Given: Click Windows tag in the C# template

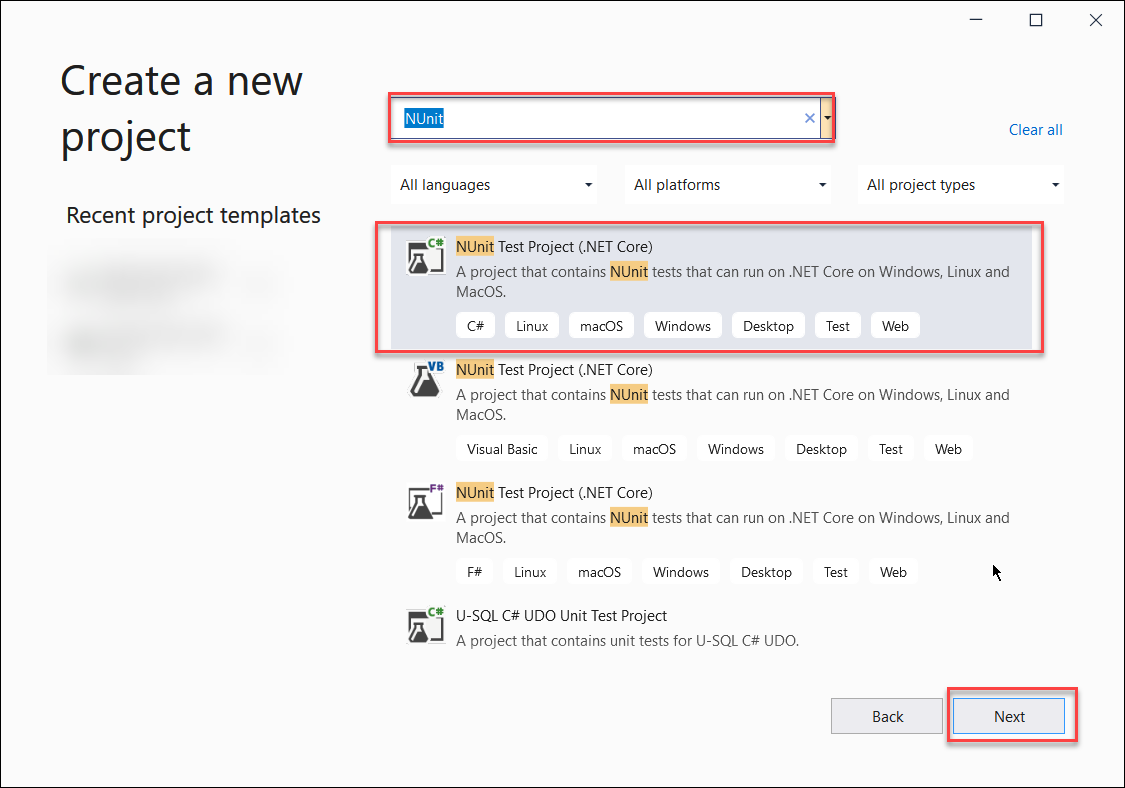Looking at the screenshot, I should (x=683, y=326).
